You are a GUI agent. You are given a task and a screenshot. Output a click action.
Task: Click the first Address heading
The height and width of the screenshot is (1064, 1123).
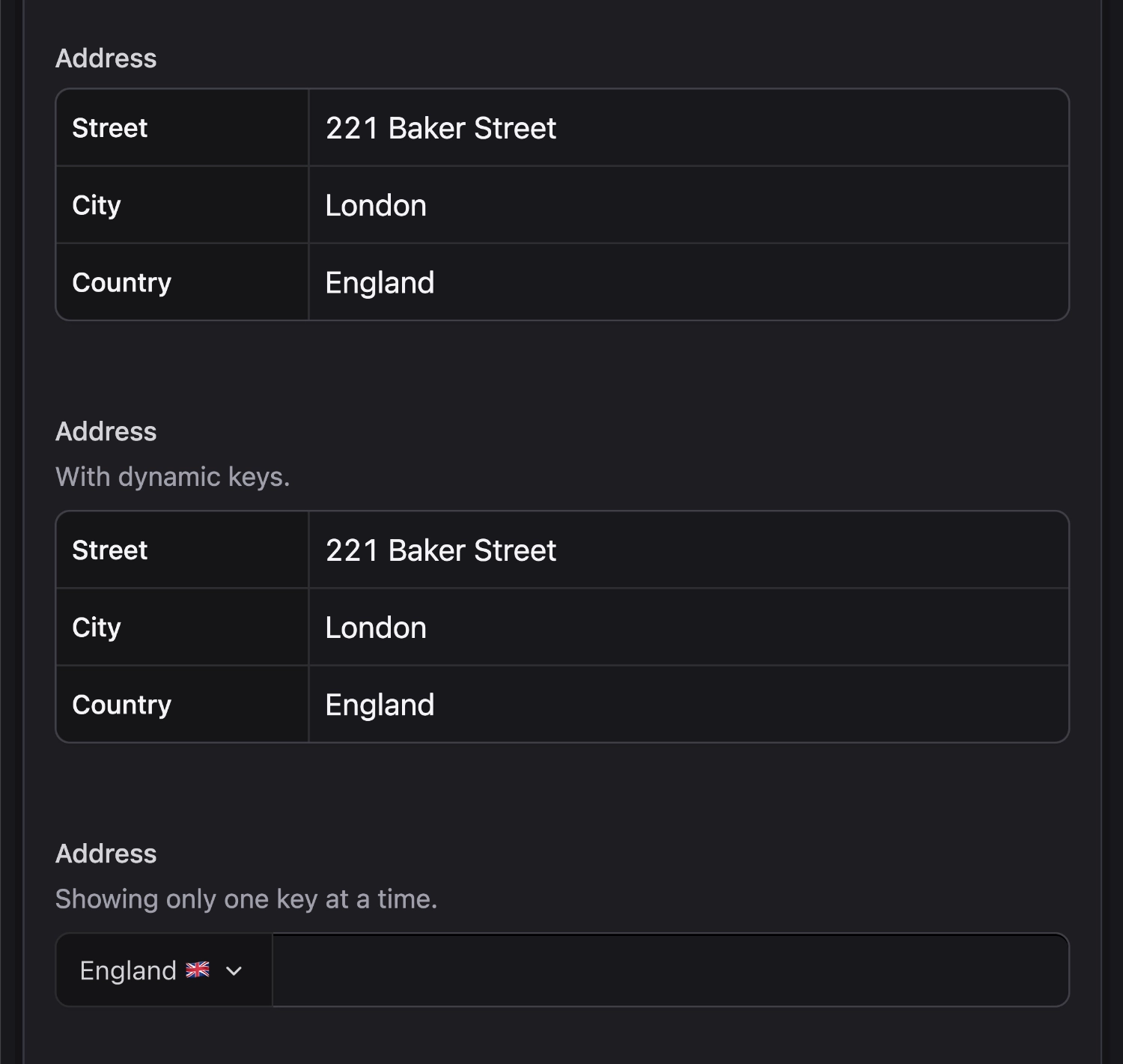106,58
